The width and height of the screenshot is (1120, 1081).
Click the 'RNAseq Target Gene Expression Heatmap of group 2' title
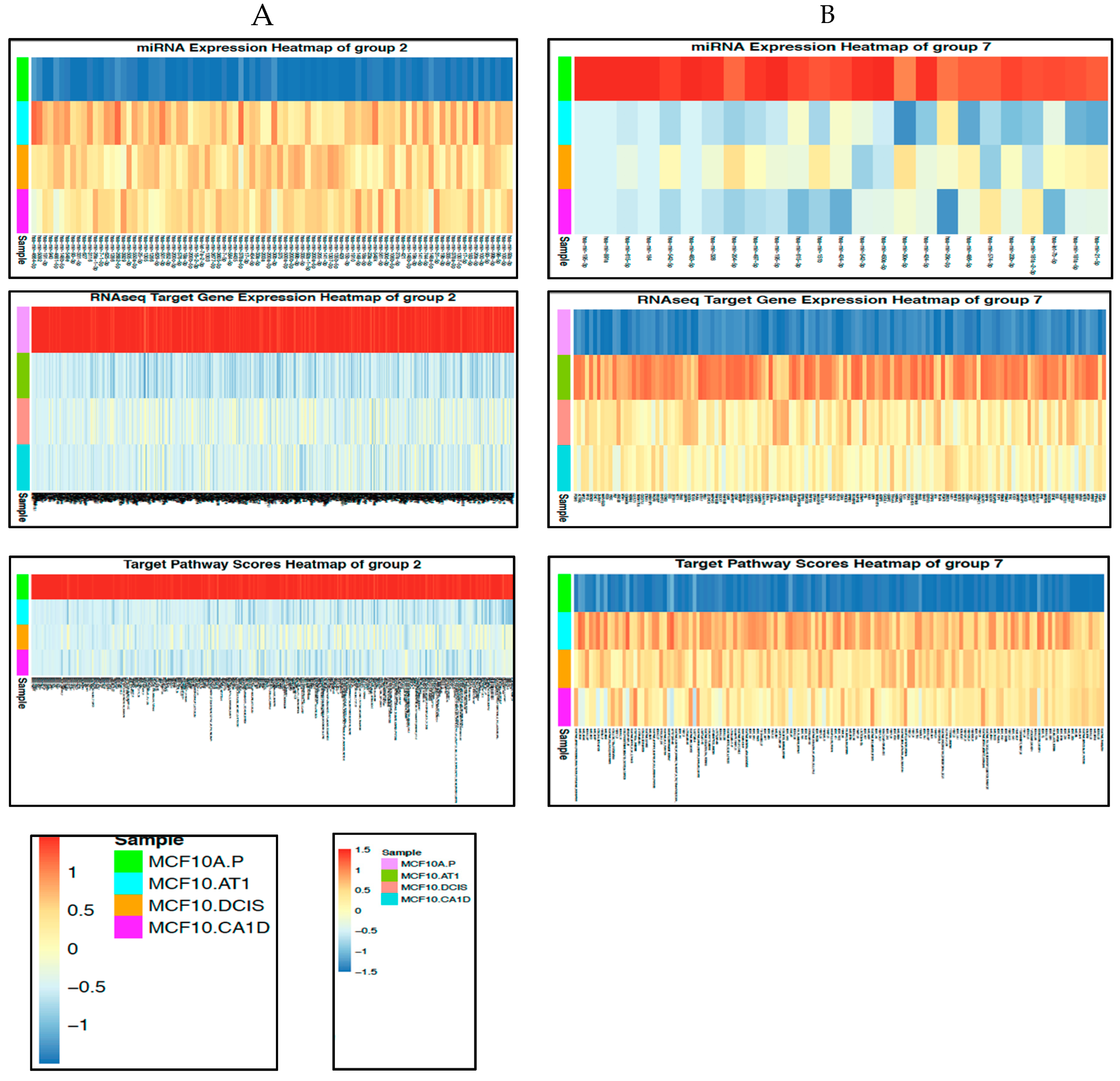point(272,298)
